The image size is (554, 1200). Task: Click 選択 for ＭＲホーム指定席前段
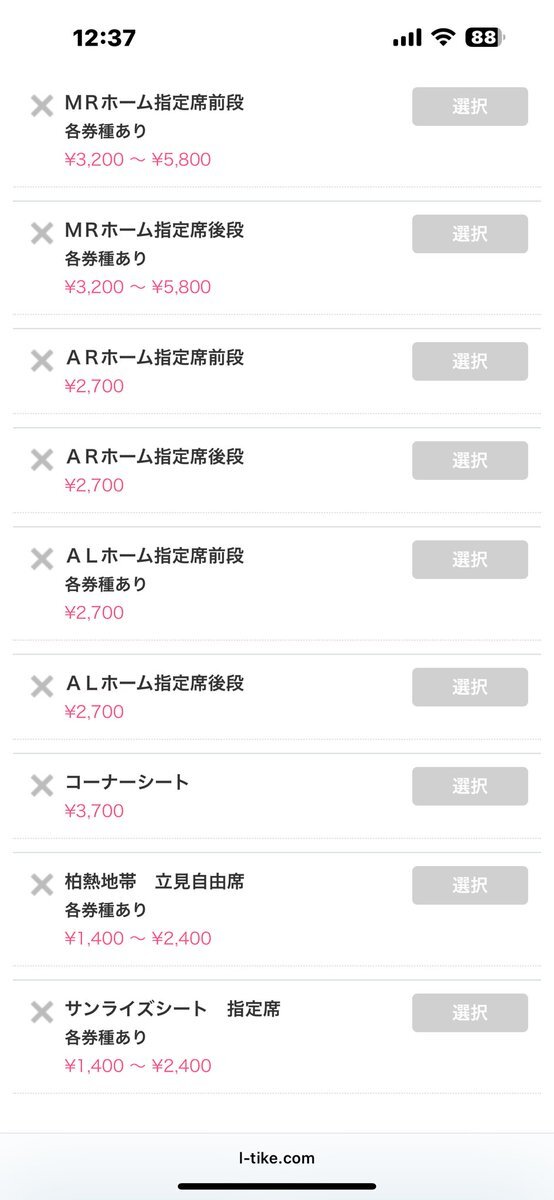pos(470,106)
